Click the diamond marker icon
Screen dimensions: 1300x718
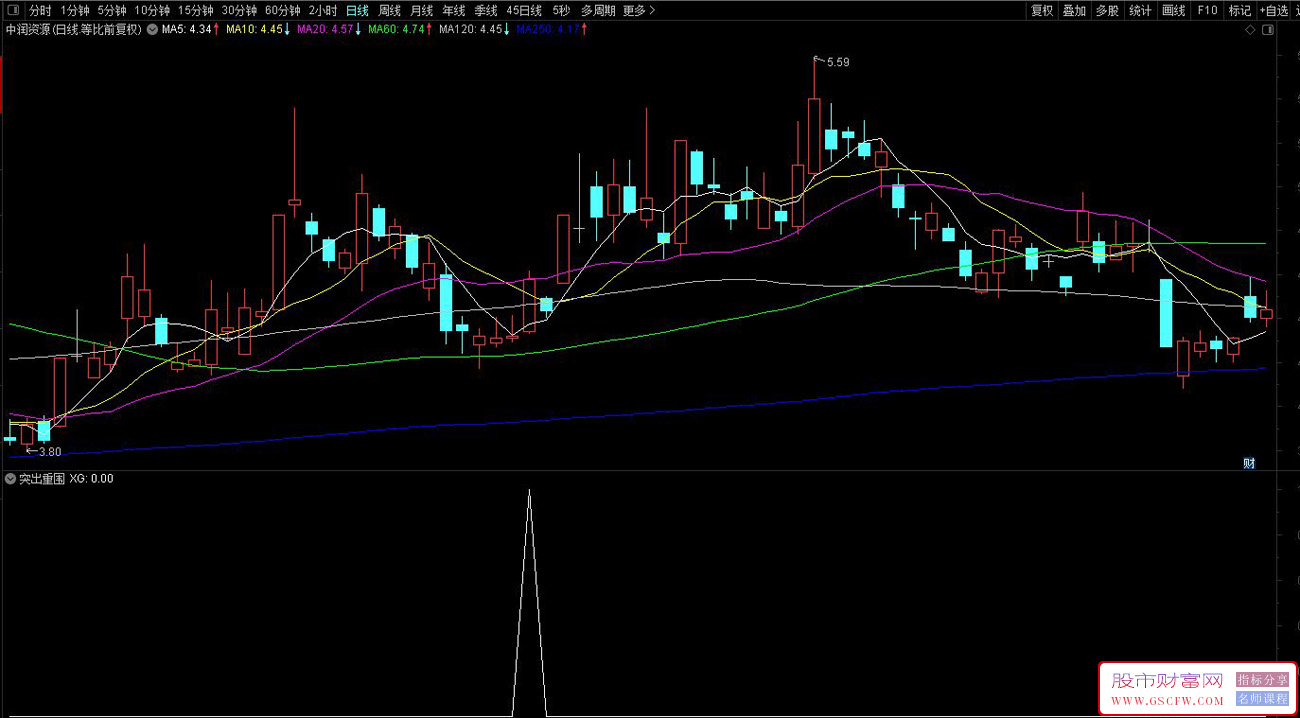[x=1250, y=30]
